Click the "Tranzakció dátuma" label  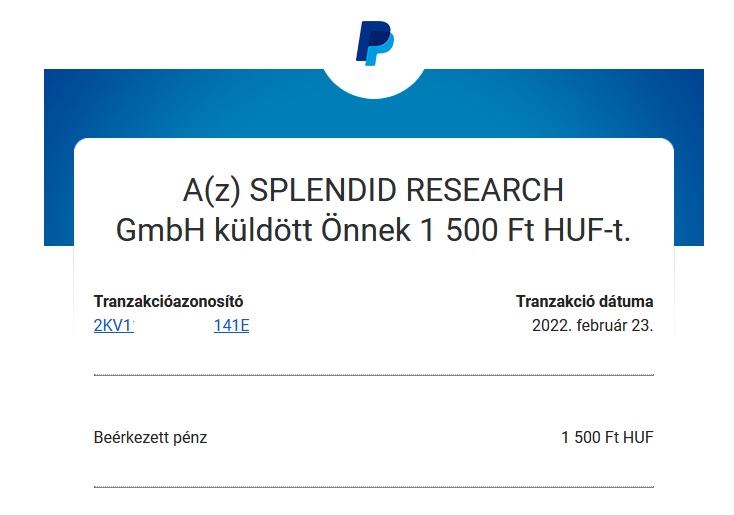tap(584, 301)
